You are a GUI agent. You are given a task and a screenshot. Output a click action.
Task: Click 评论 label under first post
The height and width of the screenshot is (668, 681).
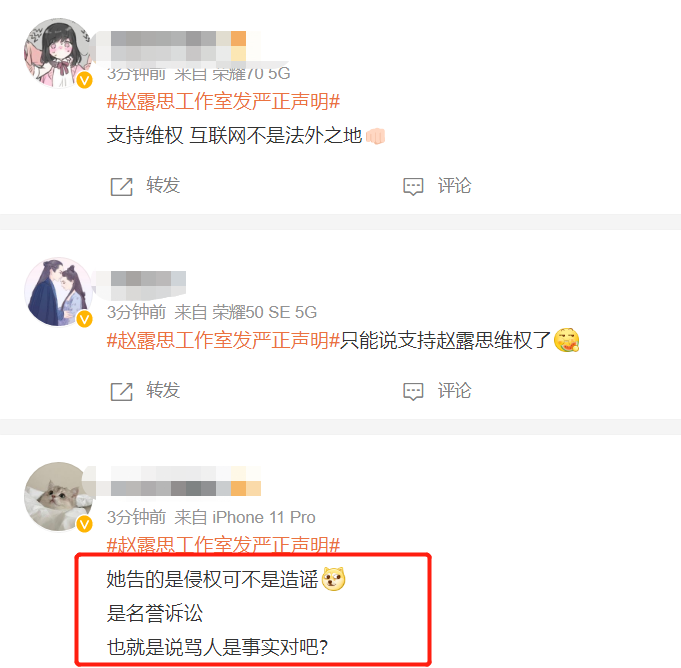coord(454,185)
